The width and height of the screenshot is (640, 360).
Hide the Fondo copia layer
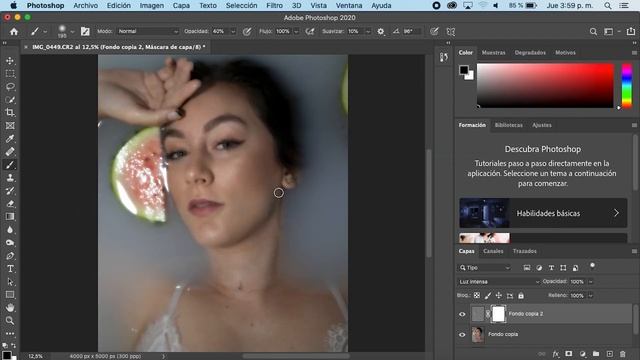pyautogui.click(x=462, y=335)
